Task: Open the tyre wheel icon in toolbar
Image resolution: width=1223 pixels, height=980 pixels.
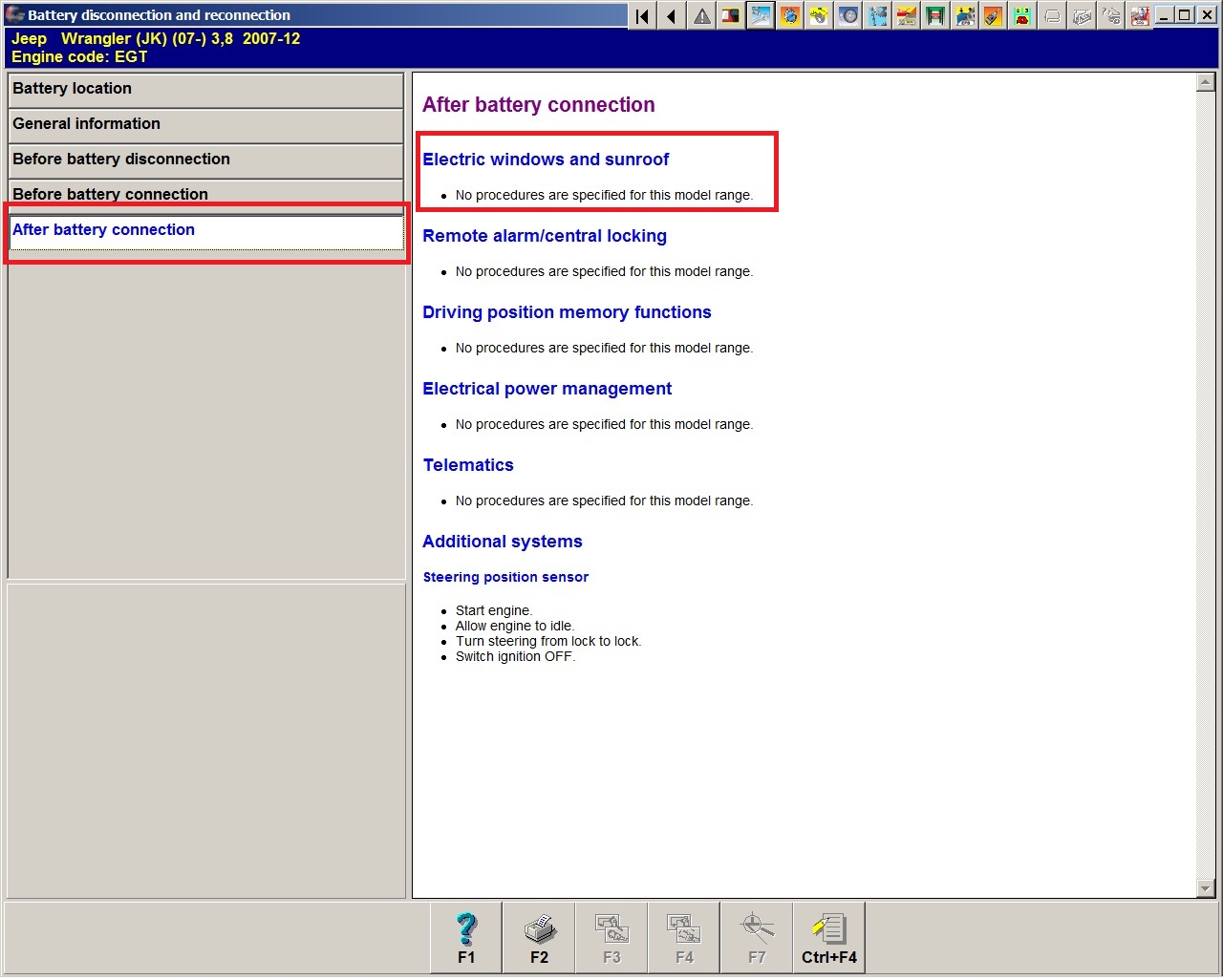Action: tap(848, 15)
